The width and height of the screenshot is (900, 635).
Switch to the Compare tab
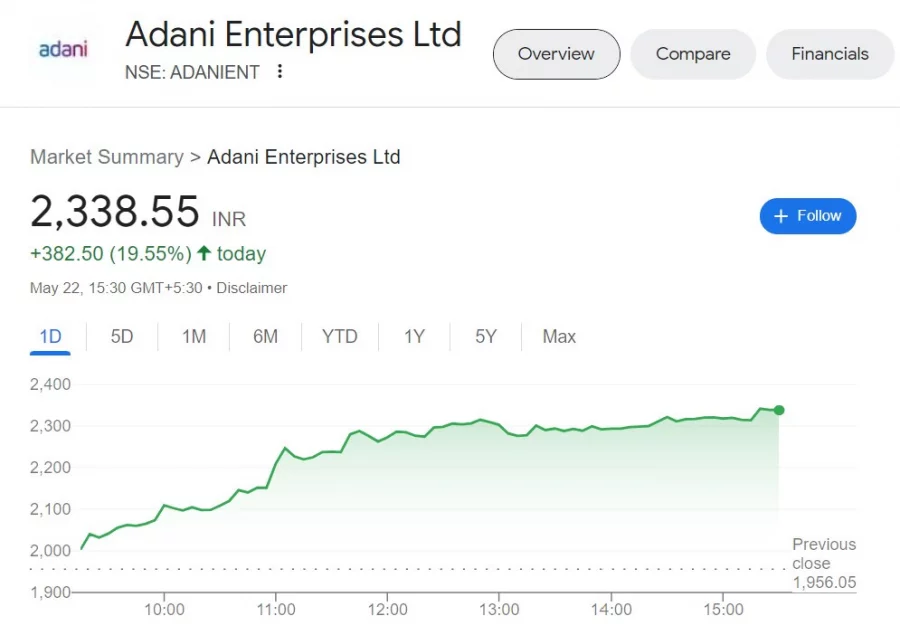[x=693, y=54]
